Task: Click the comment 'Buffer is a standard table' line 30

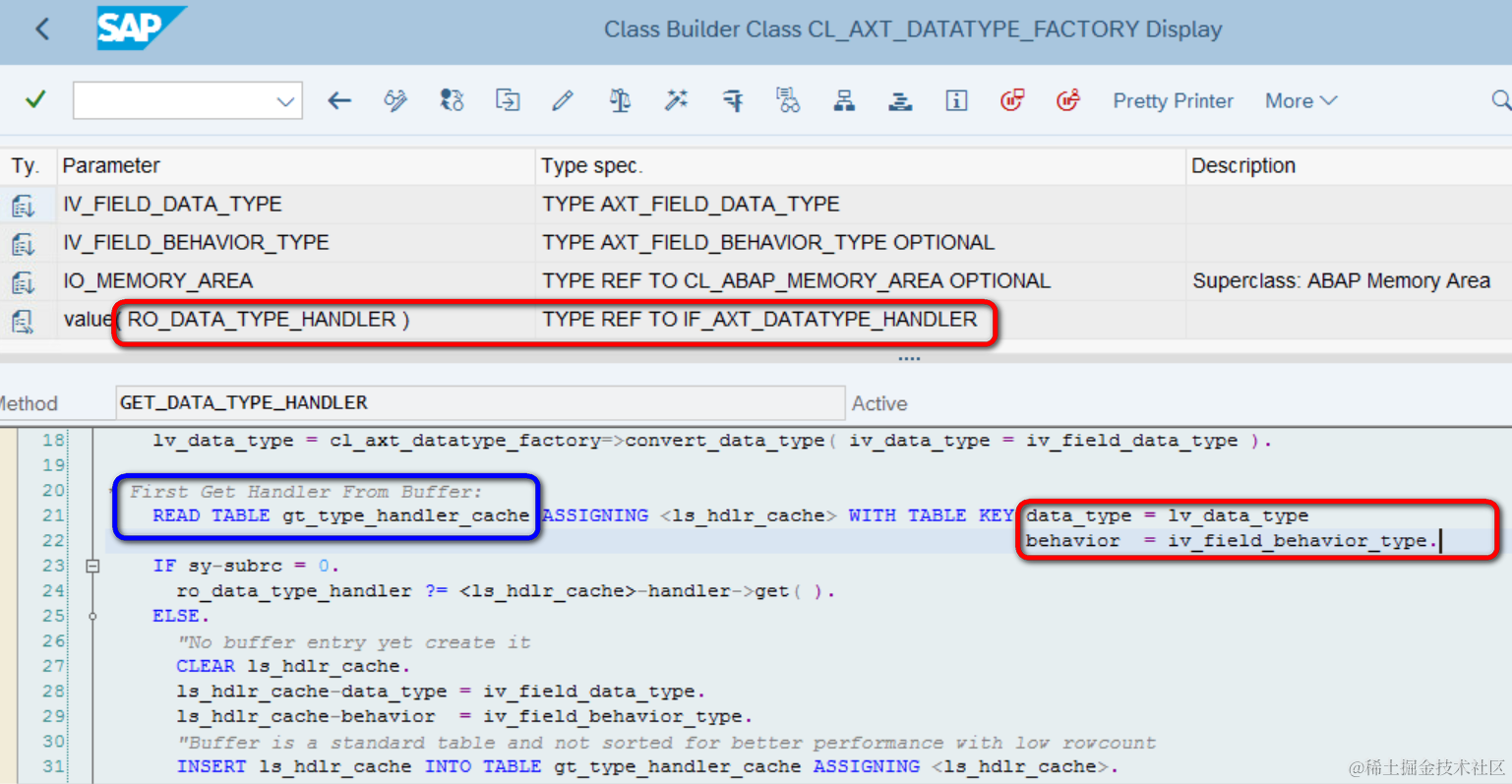Action: pos(666,742)
